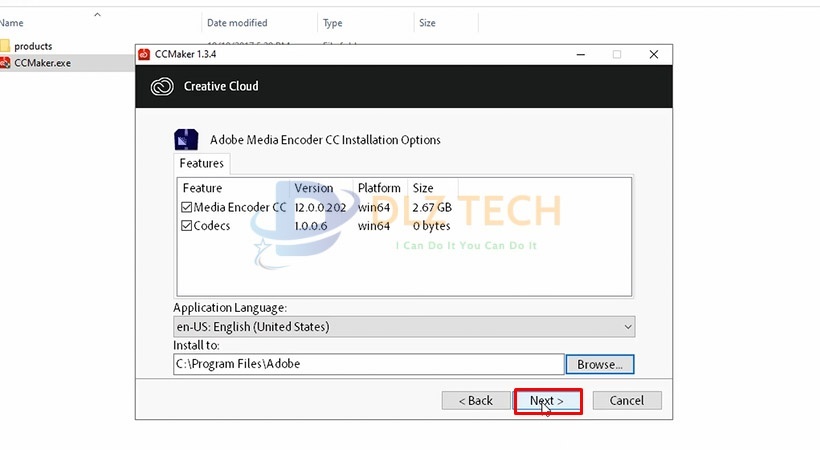This screenshot has width=820, height=450.
Task: Open the Application Language dropdown
Action: click(x=404, y=327)
